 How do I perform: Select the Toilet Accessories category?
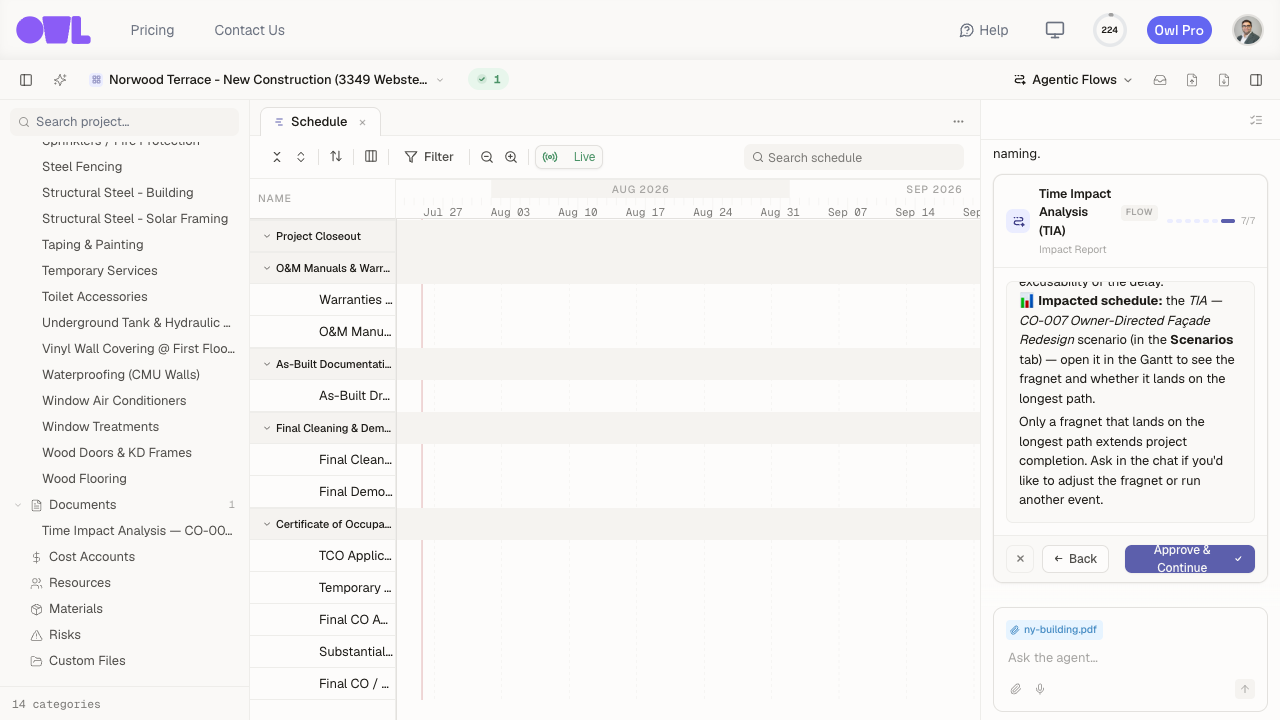click(95, 297)
